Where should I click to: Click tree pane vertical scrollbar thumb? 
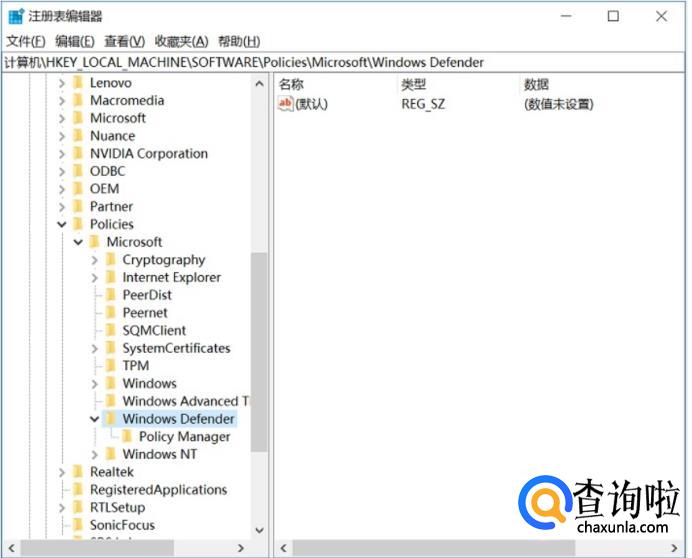(x=260, y=352)
